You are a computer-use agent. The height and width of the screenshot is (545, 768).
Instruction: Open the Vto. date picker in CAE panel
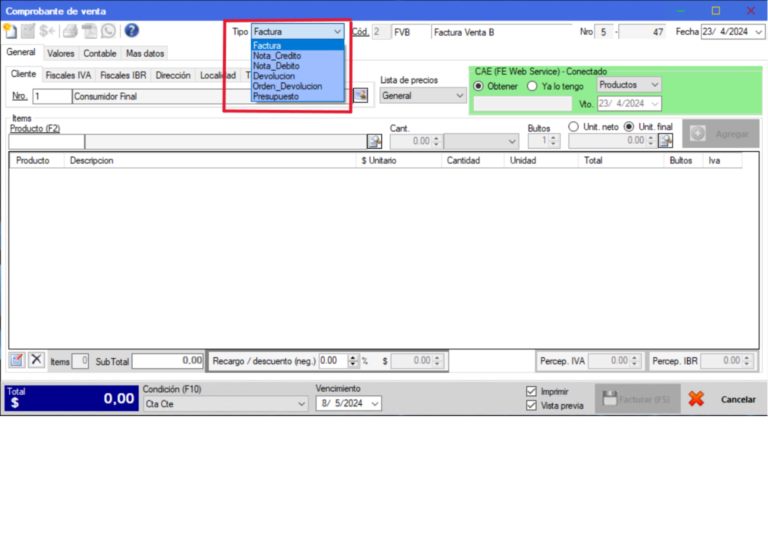pyautogui.click(x=655, y=104)
